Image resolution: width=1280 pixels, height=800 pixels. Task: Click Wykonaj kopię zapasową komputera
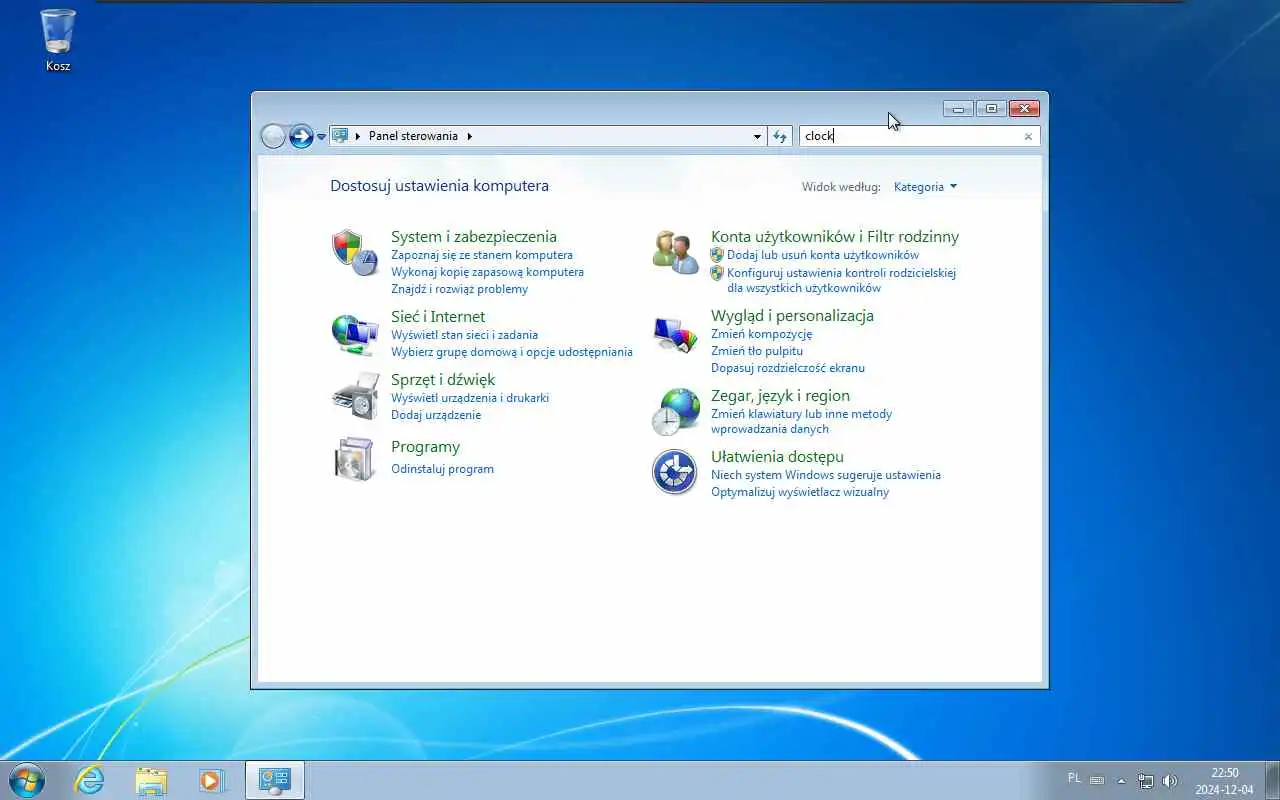click(487, 272)
